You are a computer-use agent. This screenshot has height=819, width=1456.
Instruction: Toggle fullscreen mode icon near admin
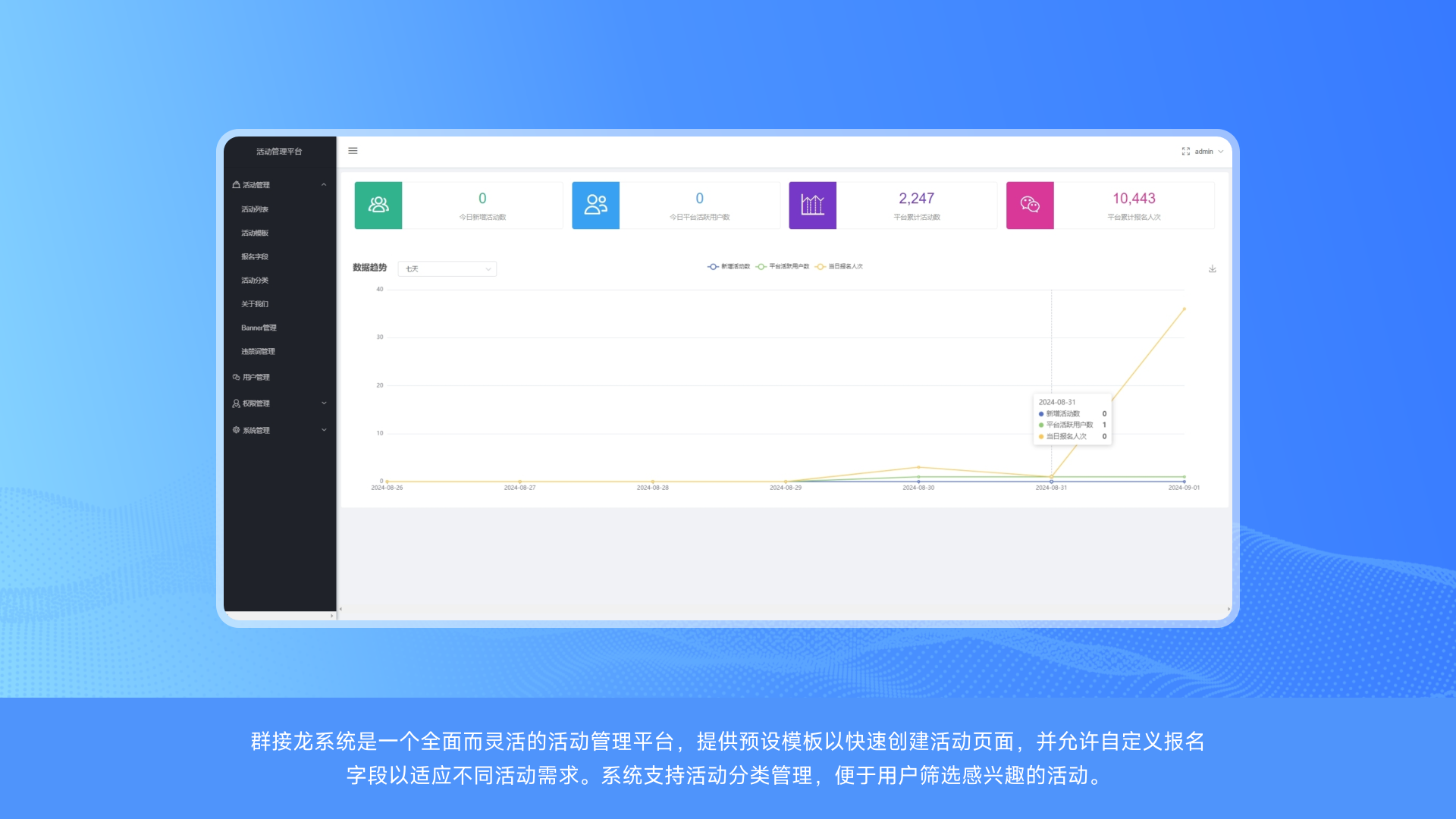coord(1185,152)
